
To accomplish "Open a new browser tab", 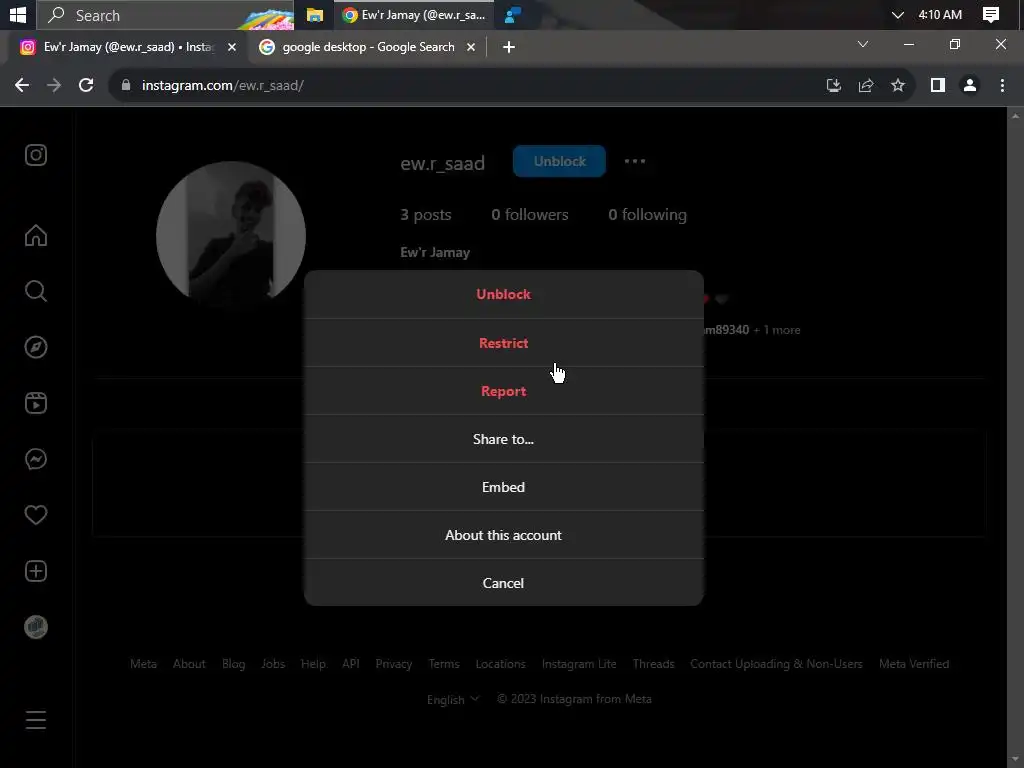I will (509, 47).
